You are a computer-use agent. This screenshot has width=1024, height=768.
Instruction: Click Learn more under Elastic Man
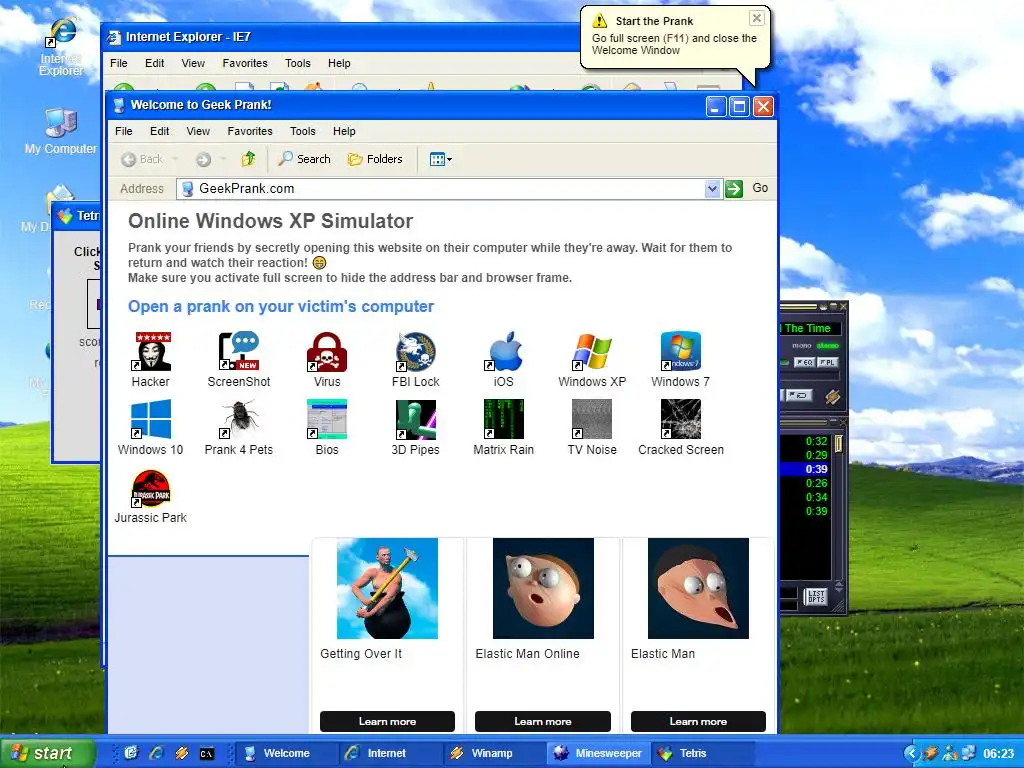698,722
